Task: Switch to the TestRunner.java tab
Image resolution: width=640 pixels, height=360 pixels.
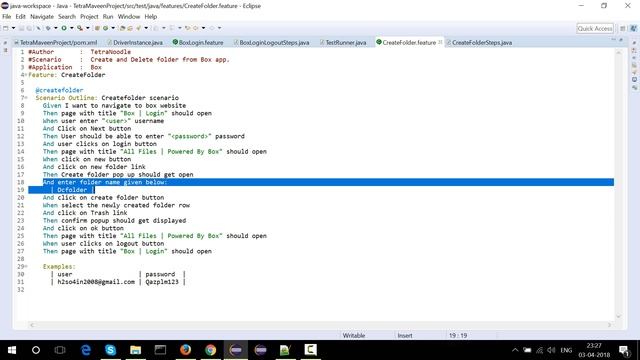Action: coord(343,42)
